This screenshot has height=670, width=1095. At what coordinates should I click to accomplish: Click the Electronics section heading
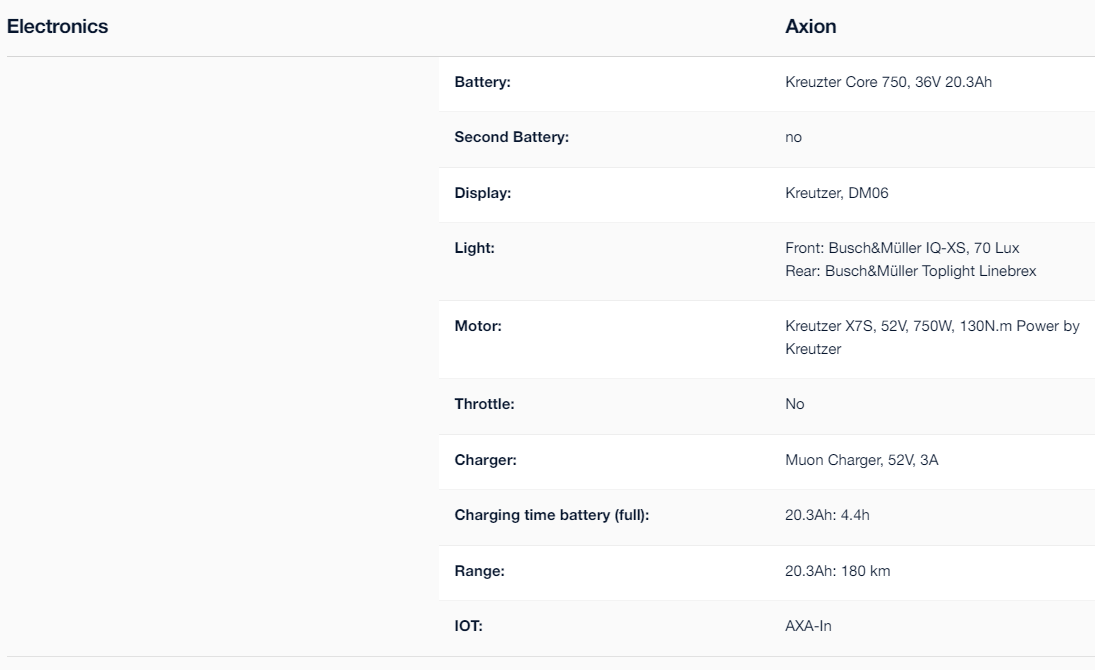(57, 27)
